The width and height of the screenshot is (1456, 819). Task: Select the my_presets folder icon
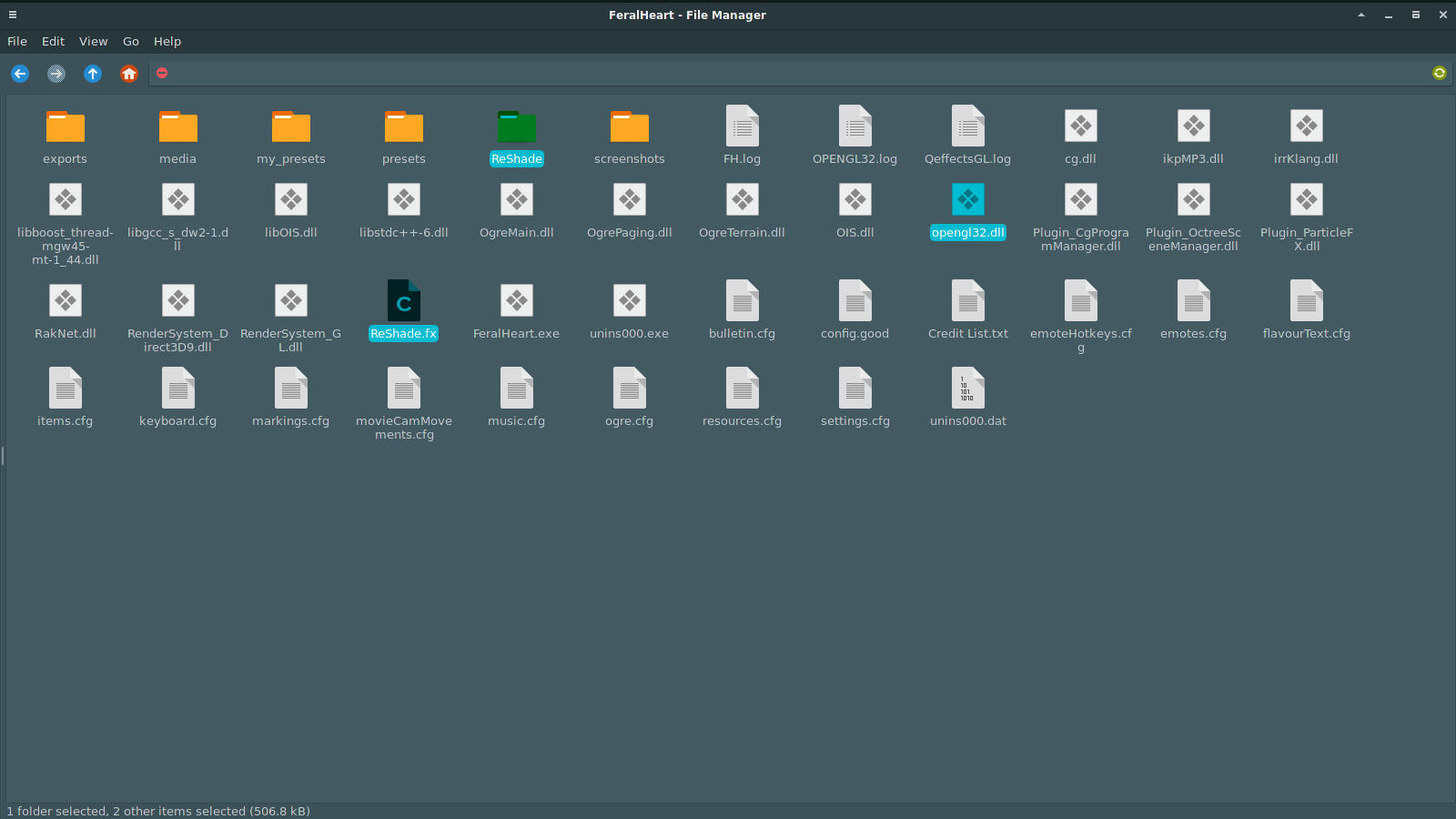point(291,126)
